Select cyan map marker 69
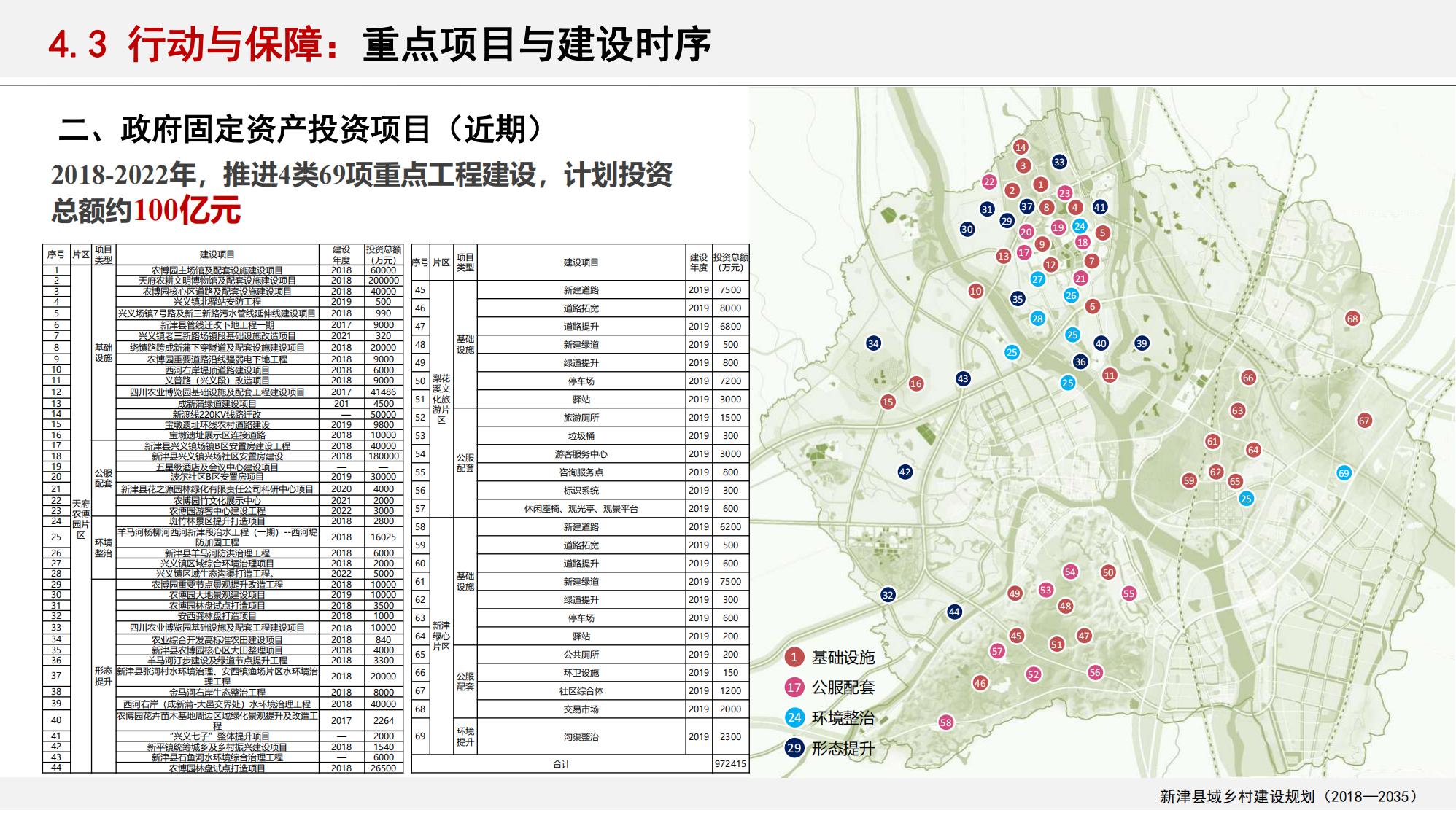1456x818 pixels. (1344, 473)
